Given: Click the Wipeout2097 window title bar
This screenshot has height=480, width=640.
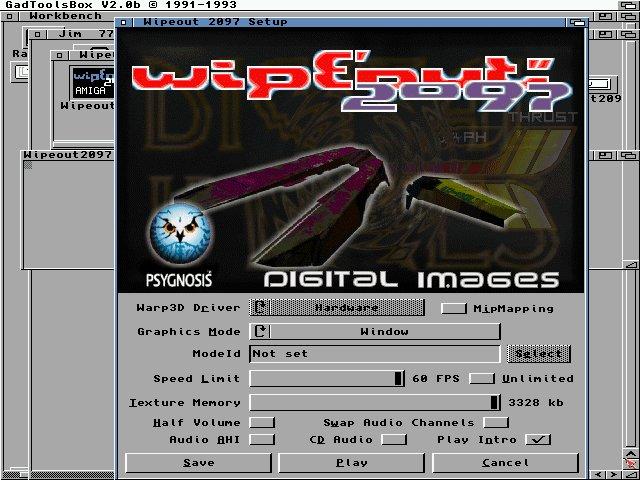Looking at the screenshot, I should 68,155.
